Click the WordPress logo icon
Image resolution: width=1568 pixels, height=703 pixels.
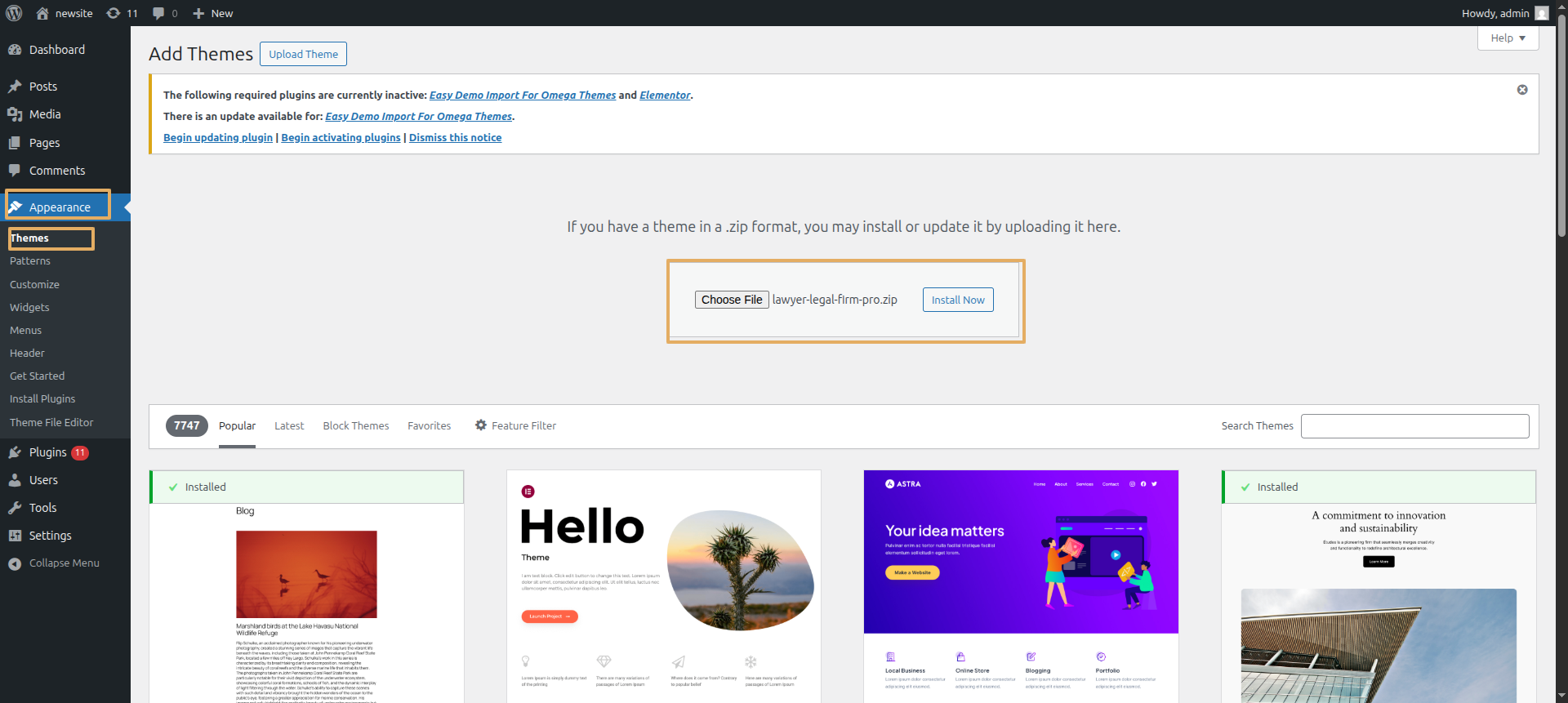click(14, 13)
